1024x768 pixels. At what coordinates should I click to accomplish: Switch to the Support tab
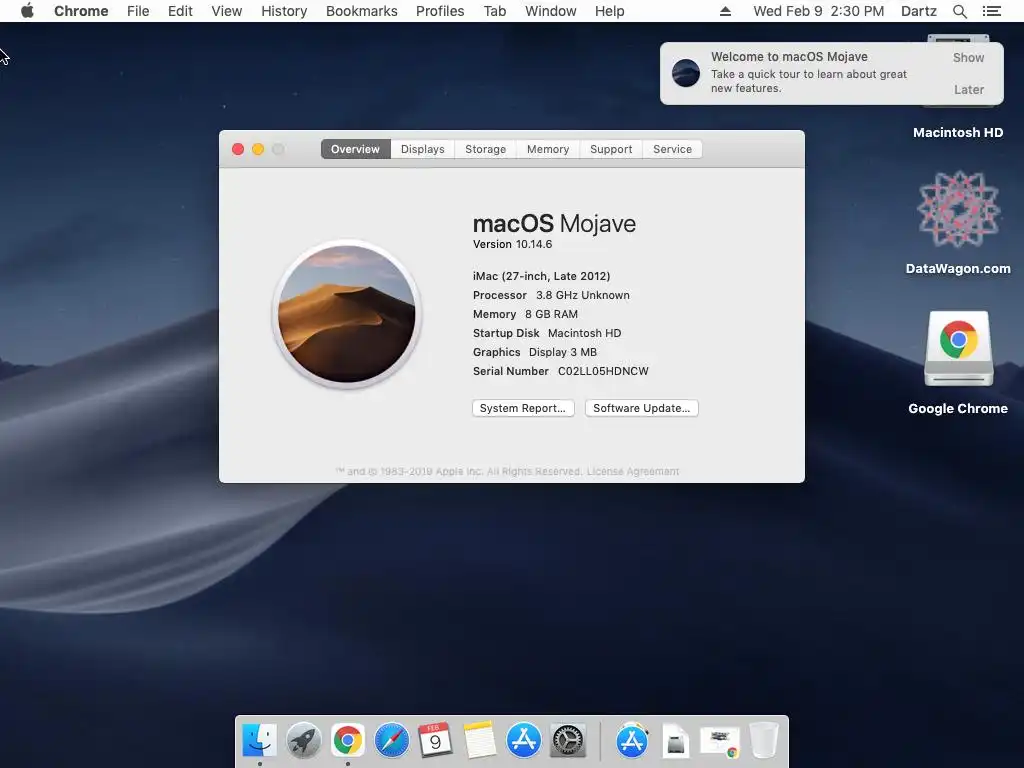[x=611, y=149]
